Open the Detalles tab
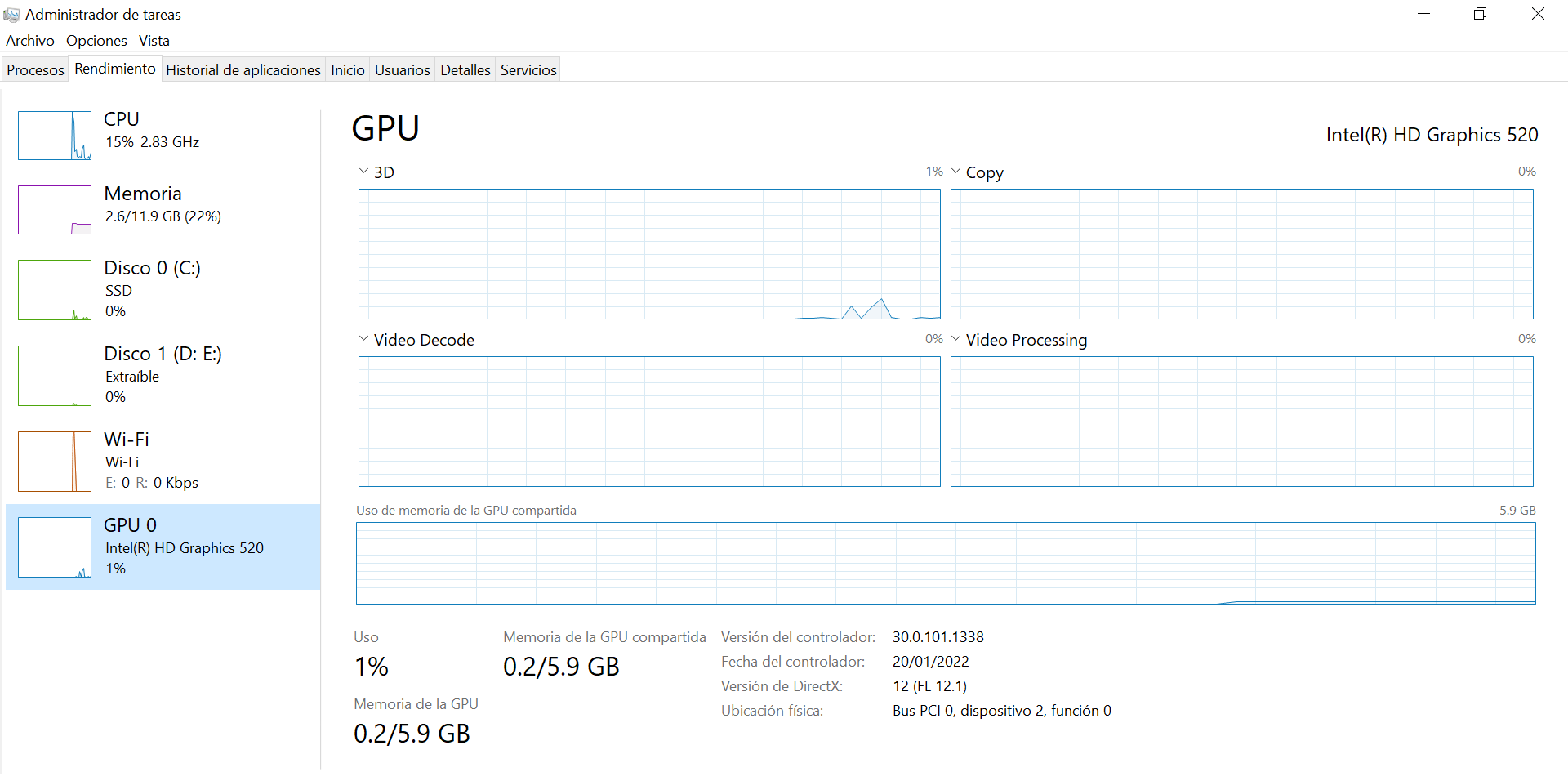Image resolution: width=1568 pixels, height=781 pixels. pos(465,70)
